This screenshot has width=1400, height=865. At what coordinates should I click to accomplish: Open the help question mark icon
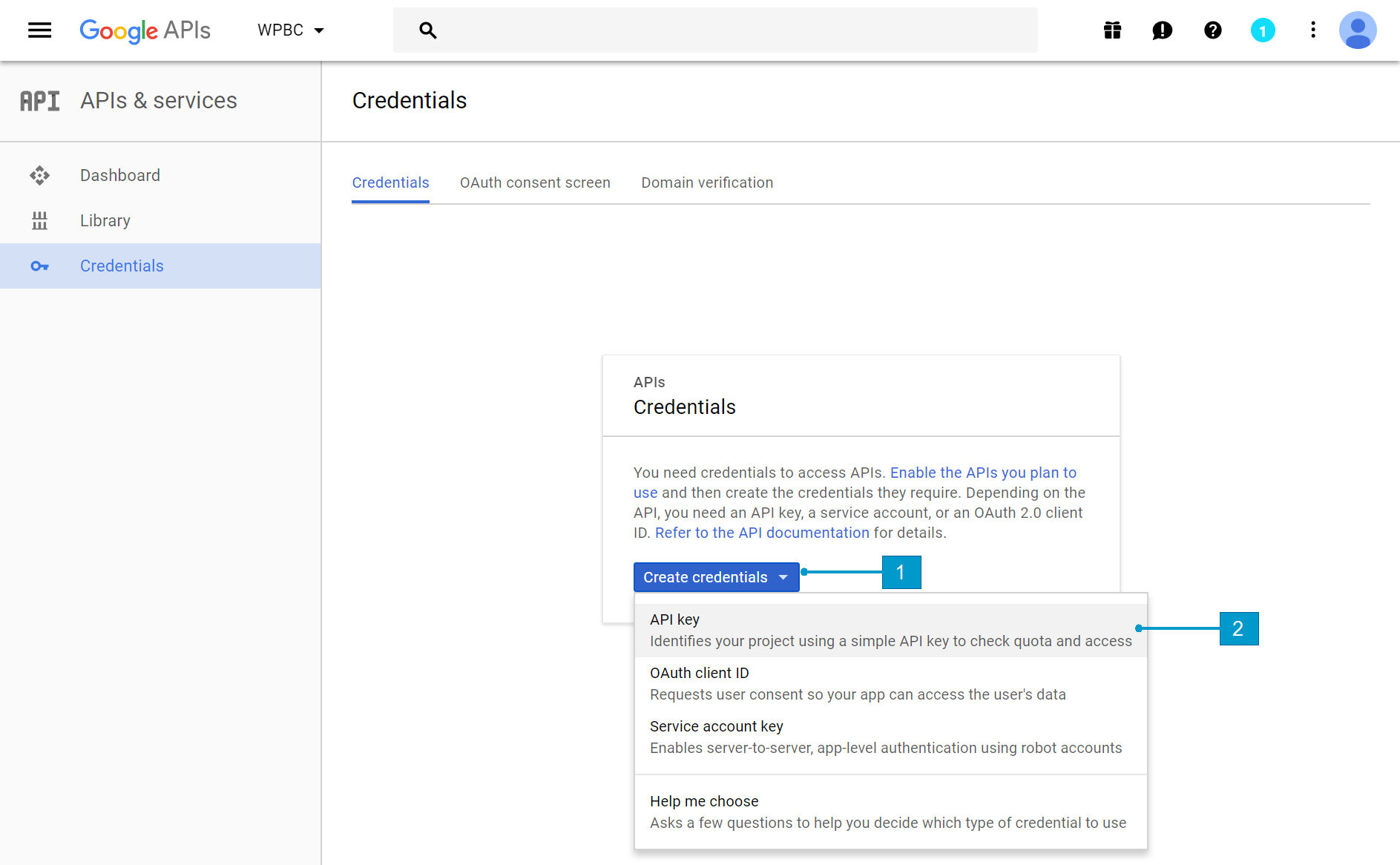click(x=1212, y=30)
